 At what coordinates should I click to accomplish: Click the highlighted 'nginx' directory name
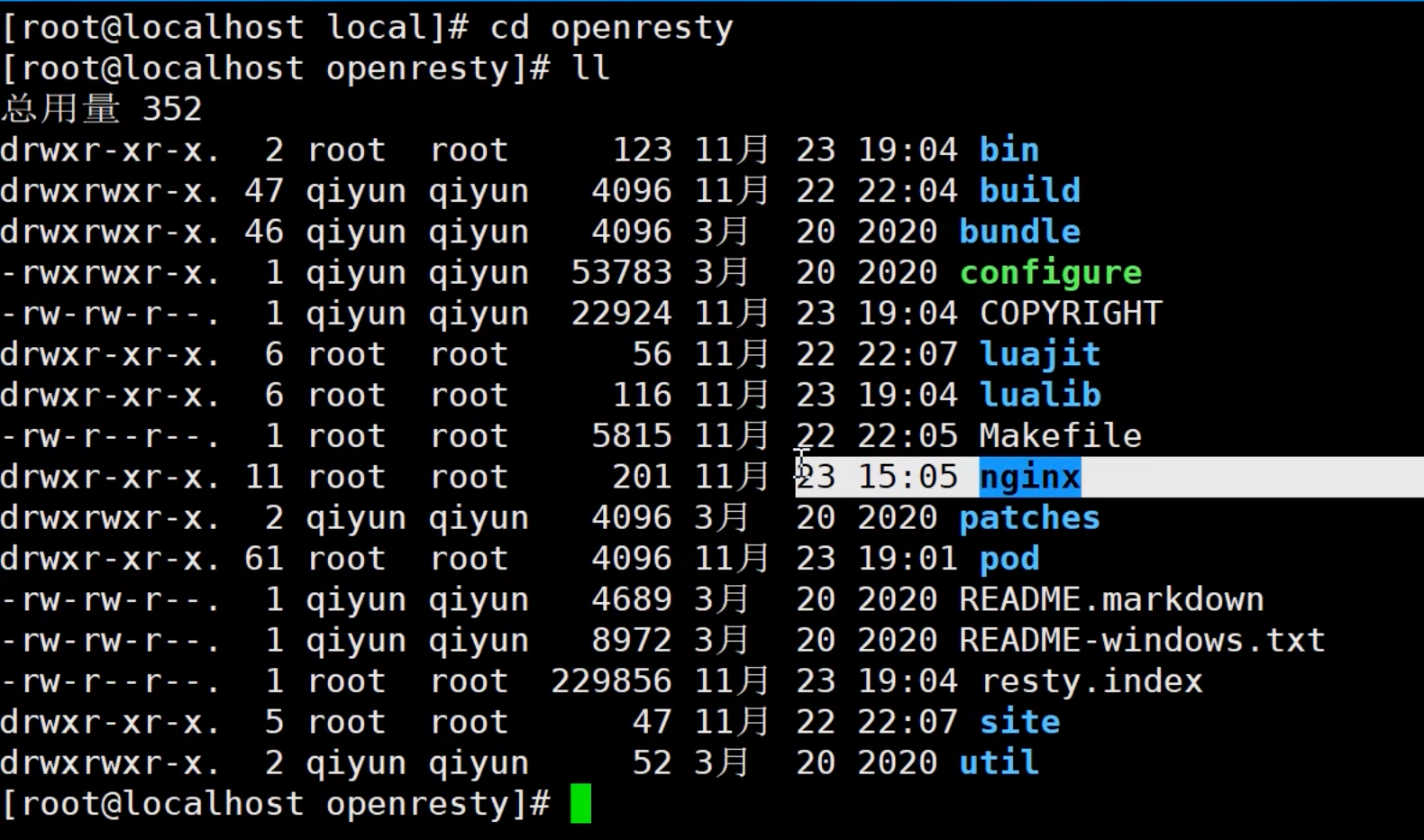[1030, 477]
